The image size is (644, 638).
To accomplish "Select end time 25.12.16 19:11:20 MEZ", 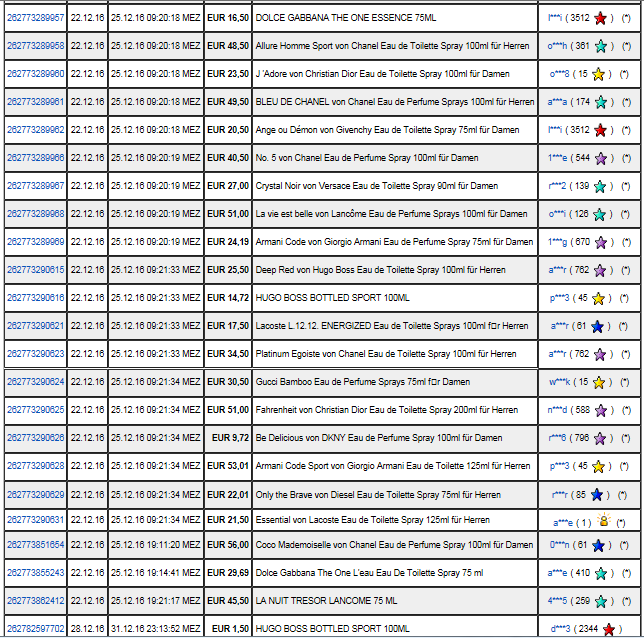I will [x=156, y=545].
